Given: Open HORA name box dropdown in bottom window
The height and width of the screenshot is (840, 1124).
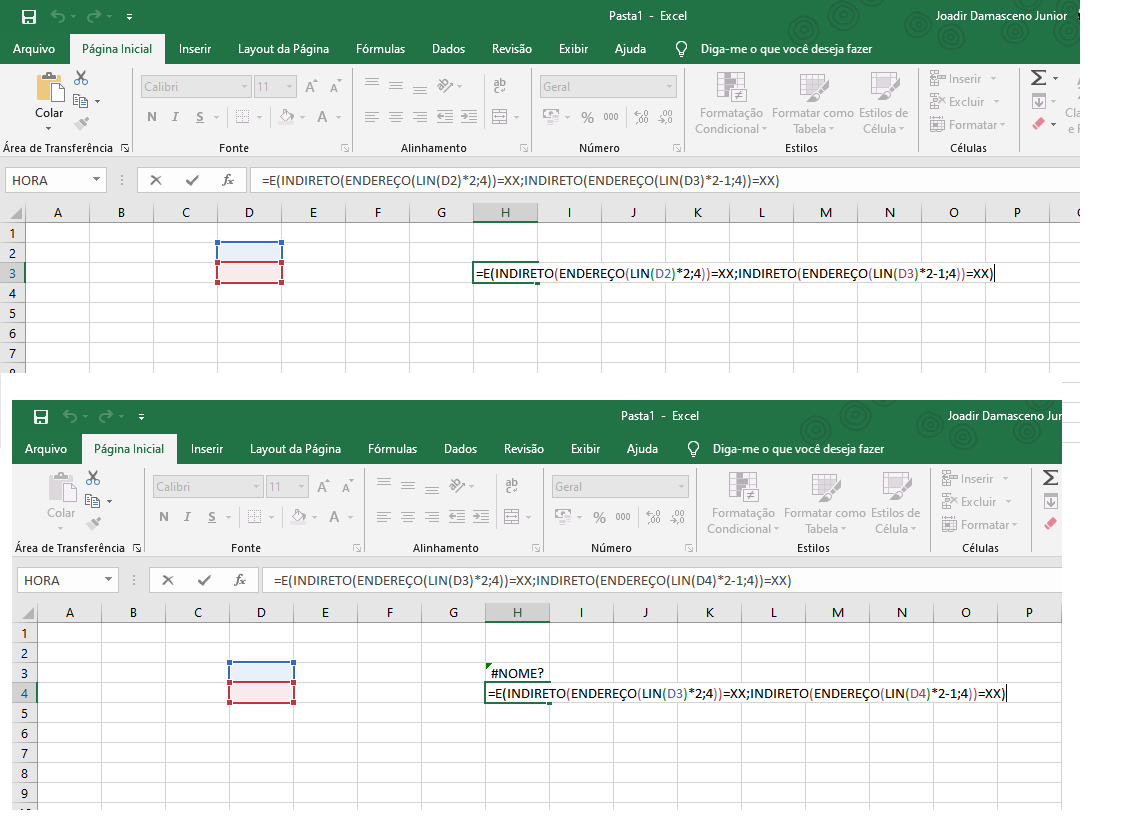Looking at the screenshot, I should [108, 580].
